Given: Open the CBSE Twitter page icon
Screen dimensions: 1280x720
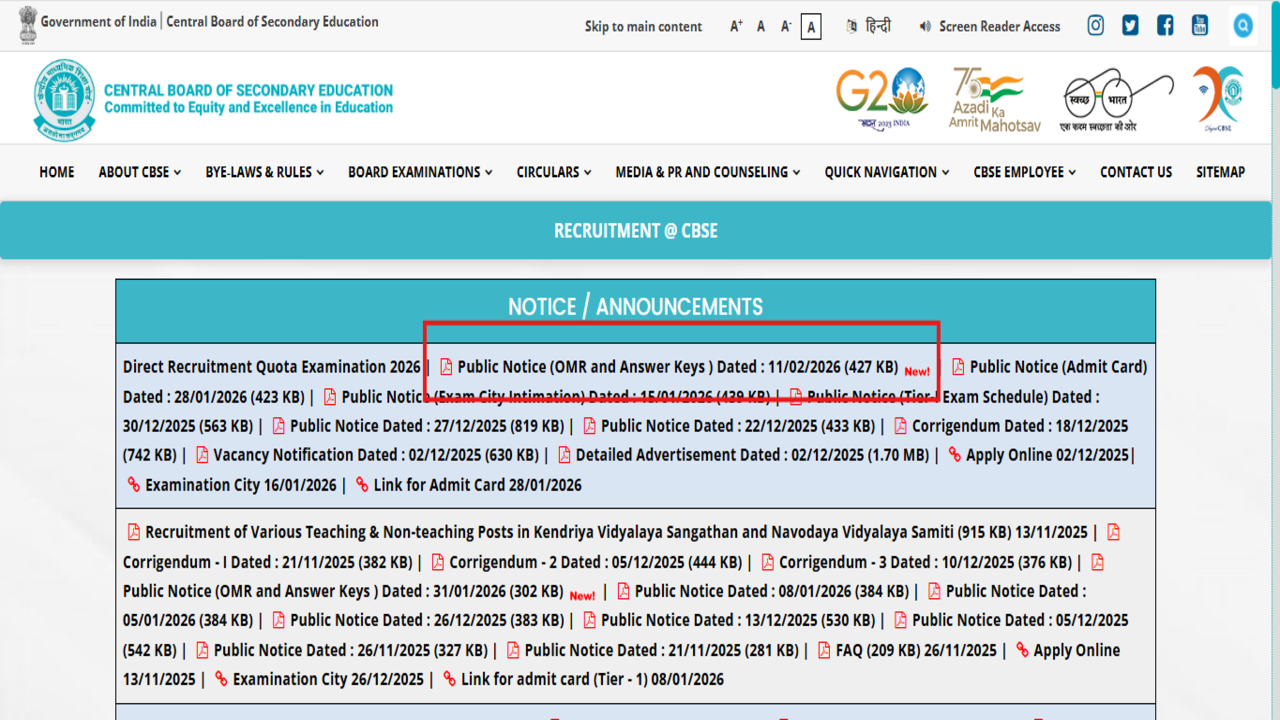Looking at the screenshot, I should [x=1130, y=26].
